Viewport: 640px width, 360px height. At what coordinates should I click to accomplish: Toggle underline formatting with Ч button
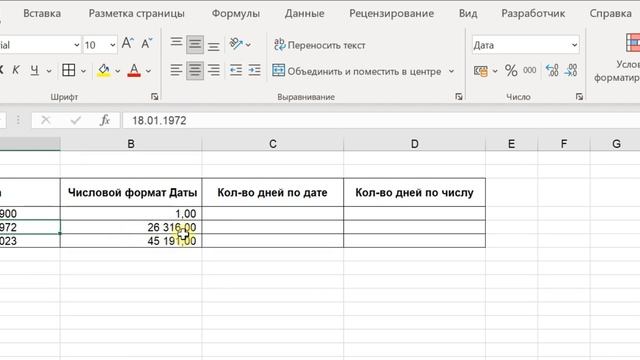[35, 71]
